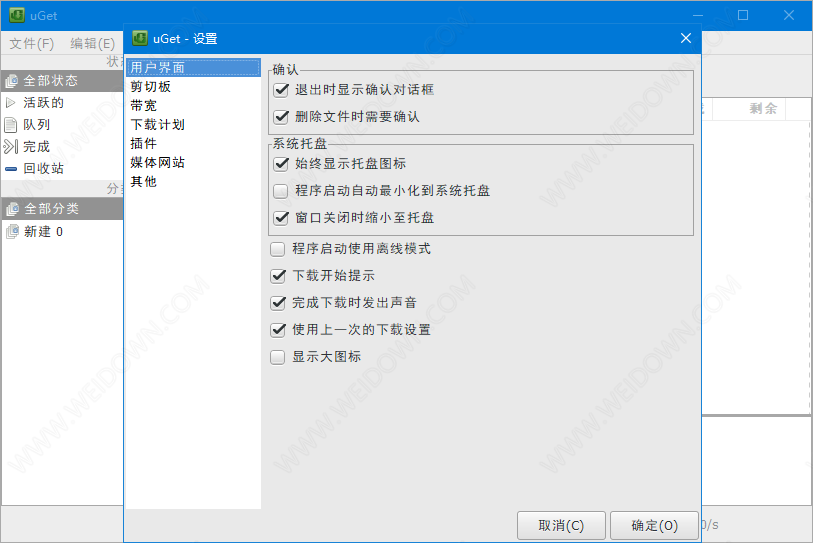Open 插件 settings page
This screenshot has height=543, width=813.
pyautogui.click(x=193, y=144)
